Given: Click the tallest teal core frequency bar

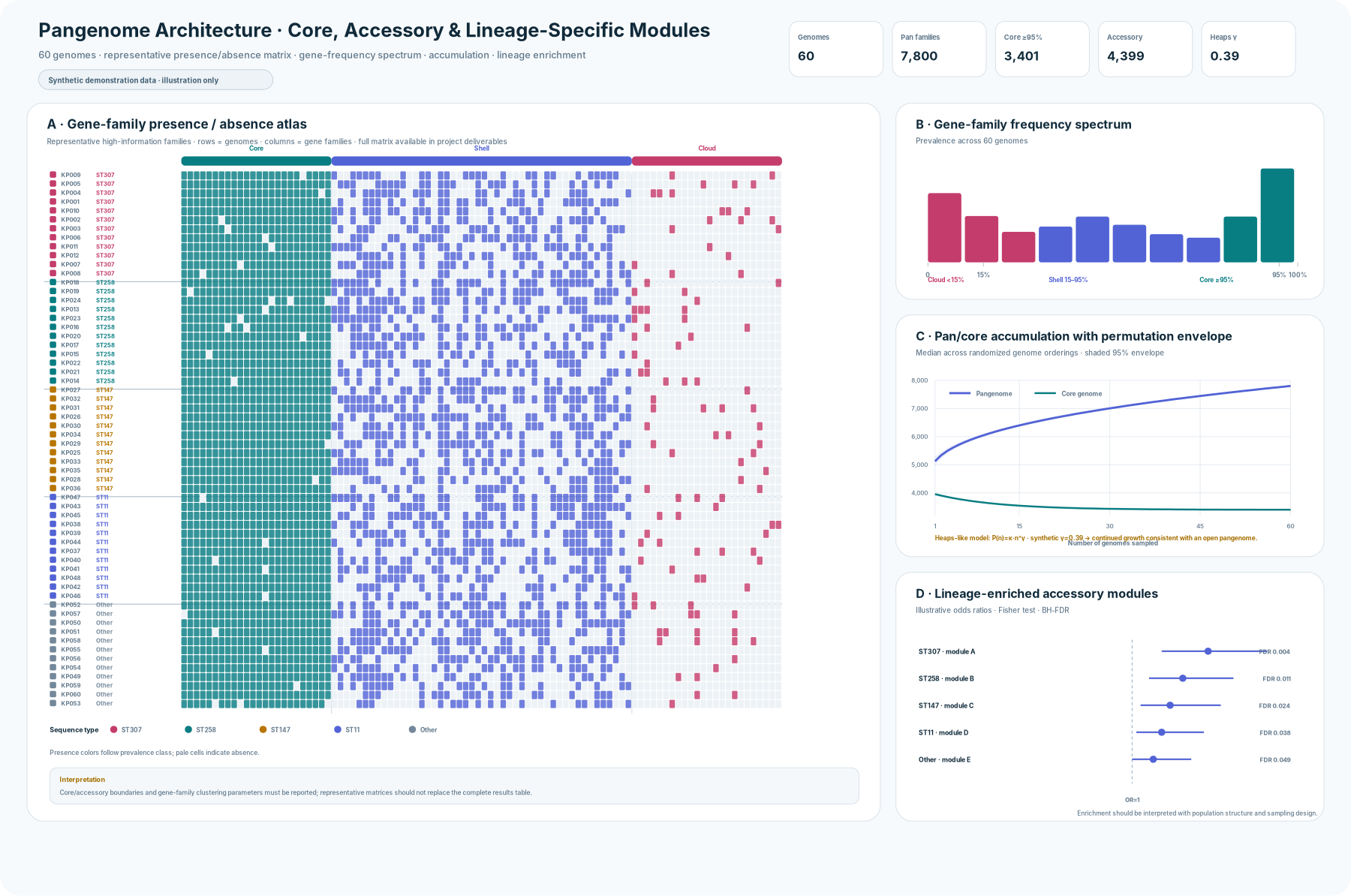Looking at the screenshot, I should pyautogui.click(x=1277, y=215).
